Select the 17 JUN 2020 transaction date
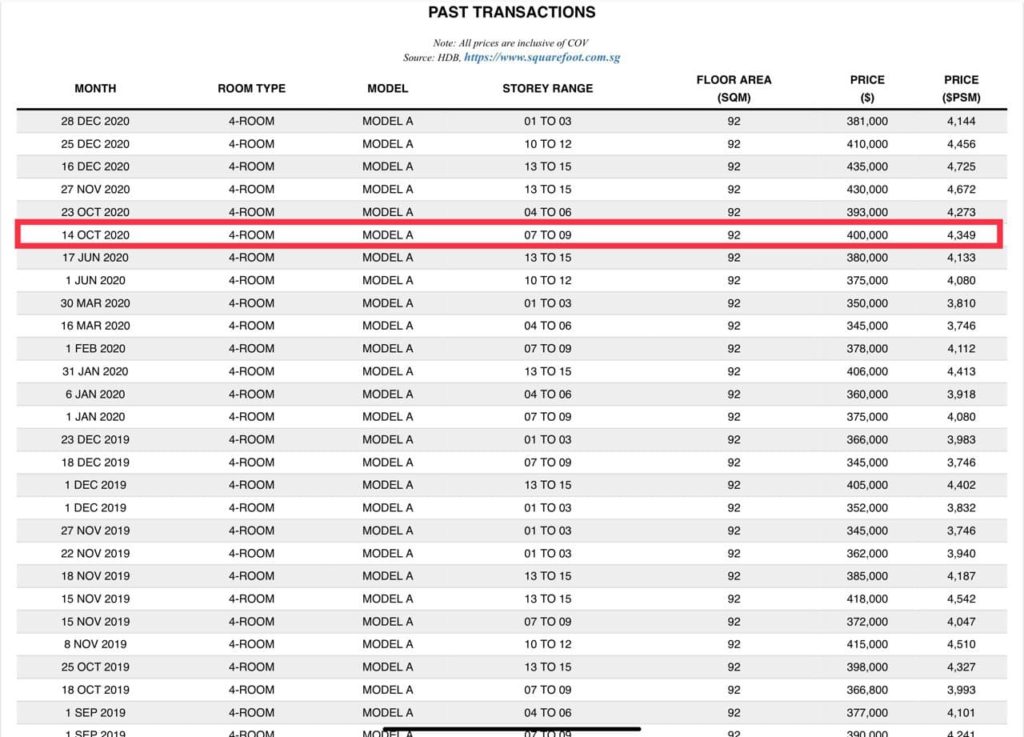Image resolution: width=1024 pixels, height=737 pixels. pos(96,258)
